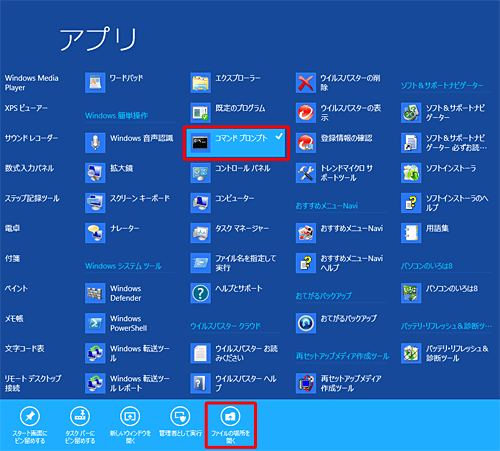Image resolution: width=500 pixels, height=451 pixels.
Task: Open おすすめメニューNavi icon
Action: (x=306, y=233)
